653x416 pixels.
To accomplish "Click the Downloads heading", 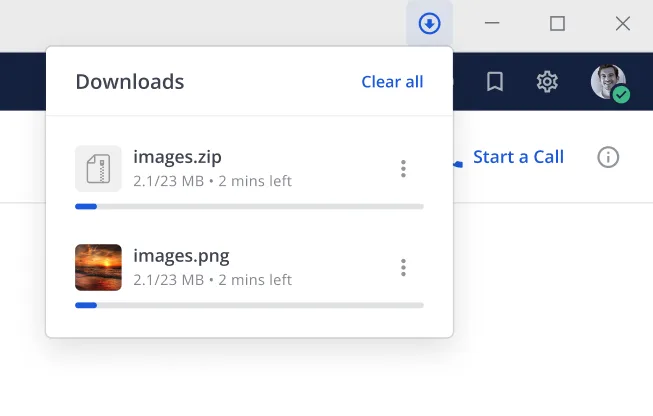I will 130,82.
